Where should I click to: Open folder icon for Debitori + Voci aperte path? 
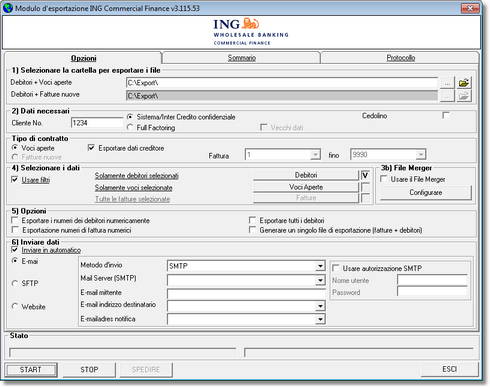464,82
